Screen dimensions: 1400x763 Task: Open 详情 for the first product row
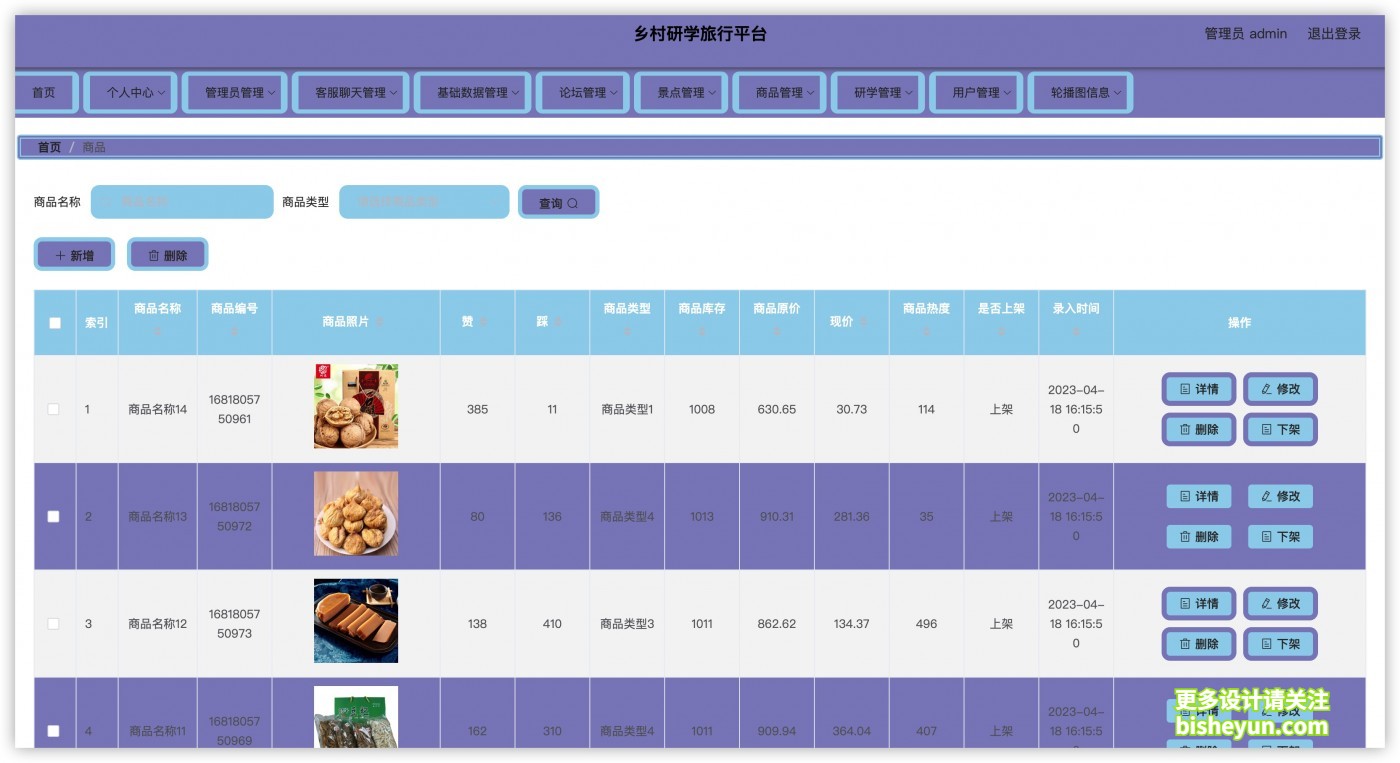coord(1198,389)
